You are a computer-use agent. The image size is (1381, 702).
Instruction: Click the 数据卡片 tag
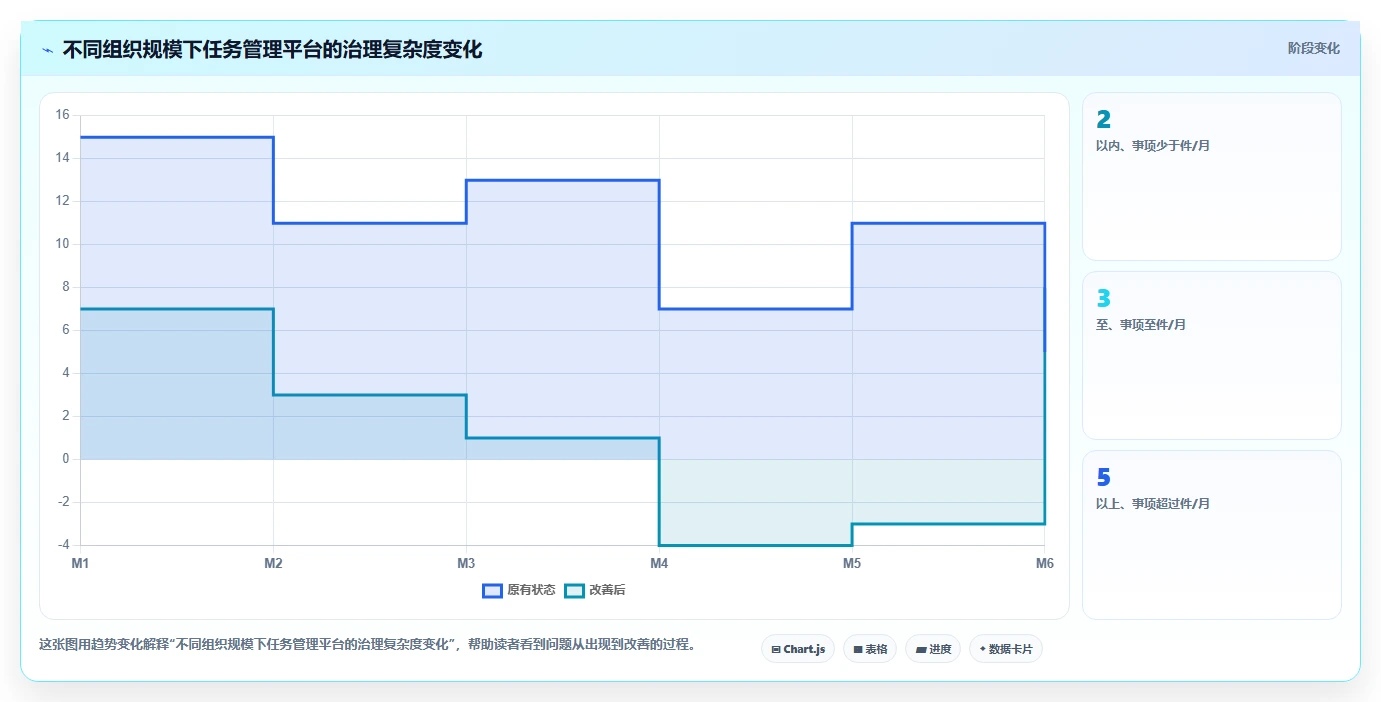coord(1006,649)
